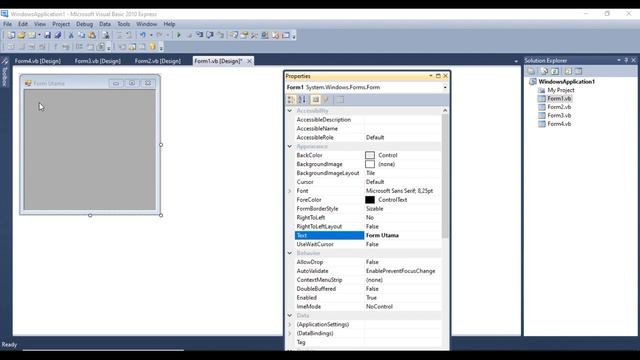
Task: Click Save All toolbar icon
Action: click(58, 36)
